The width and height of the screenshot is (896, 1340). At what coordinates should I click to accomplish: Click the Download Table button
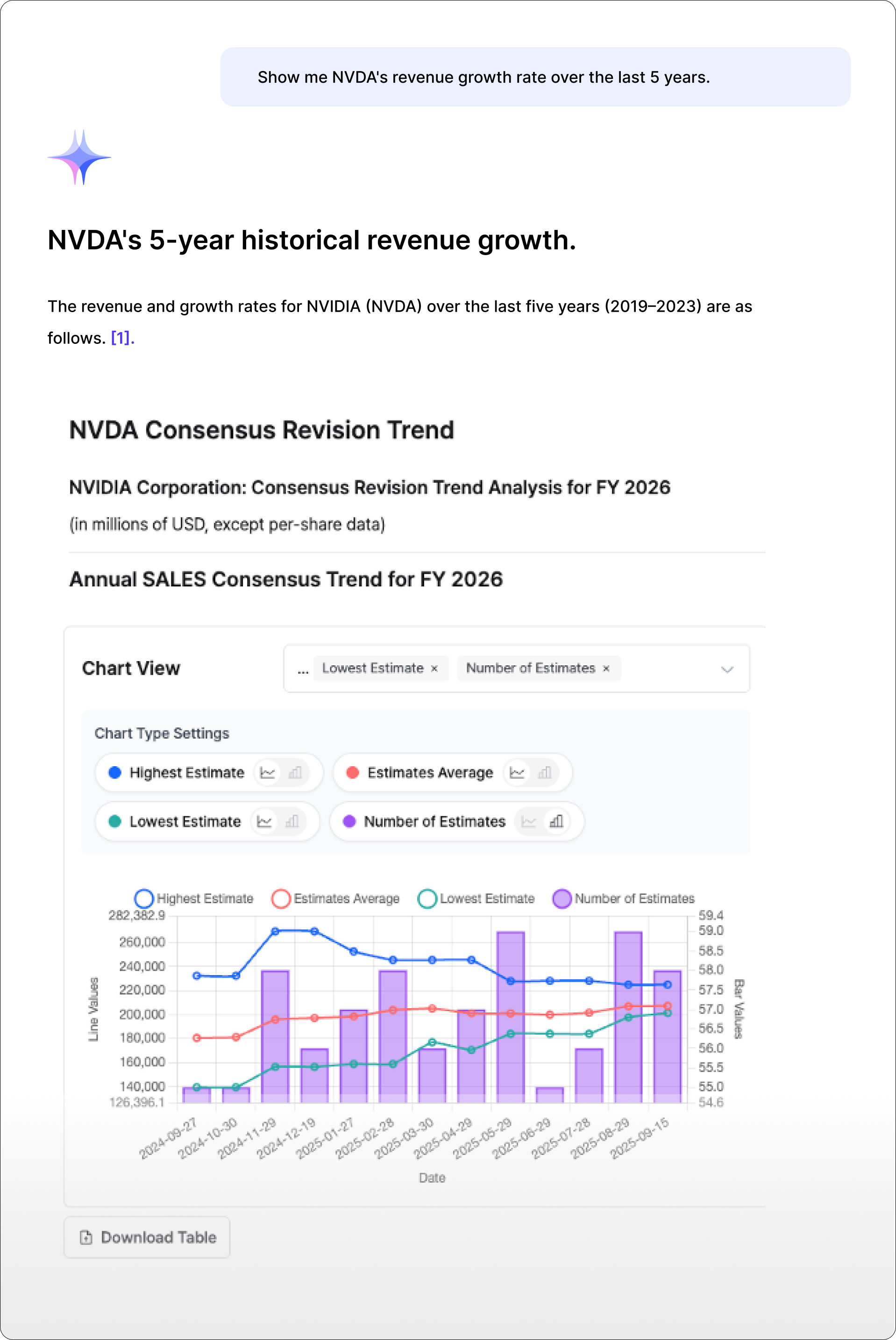[147, 1237]
